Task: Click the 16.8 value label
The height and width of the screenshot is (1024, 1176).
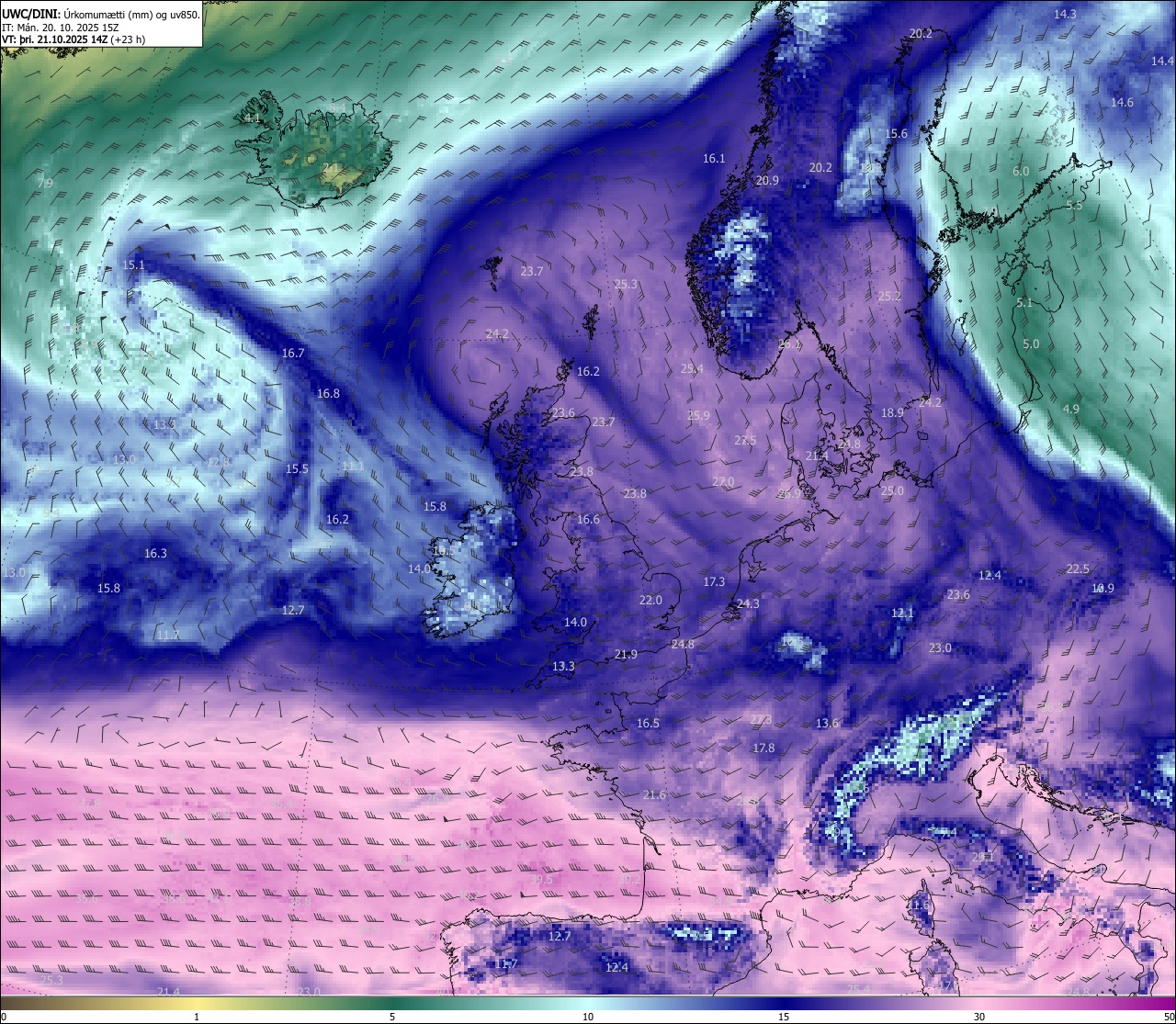Action: click(x=328, y=393)
